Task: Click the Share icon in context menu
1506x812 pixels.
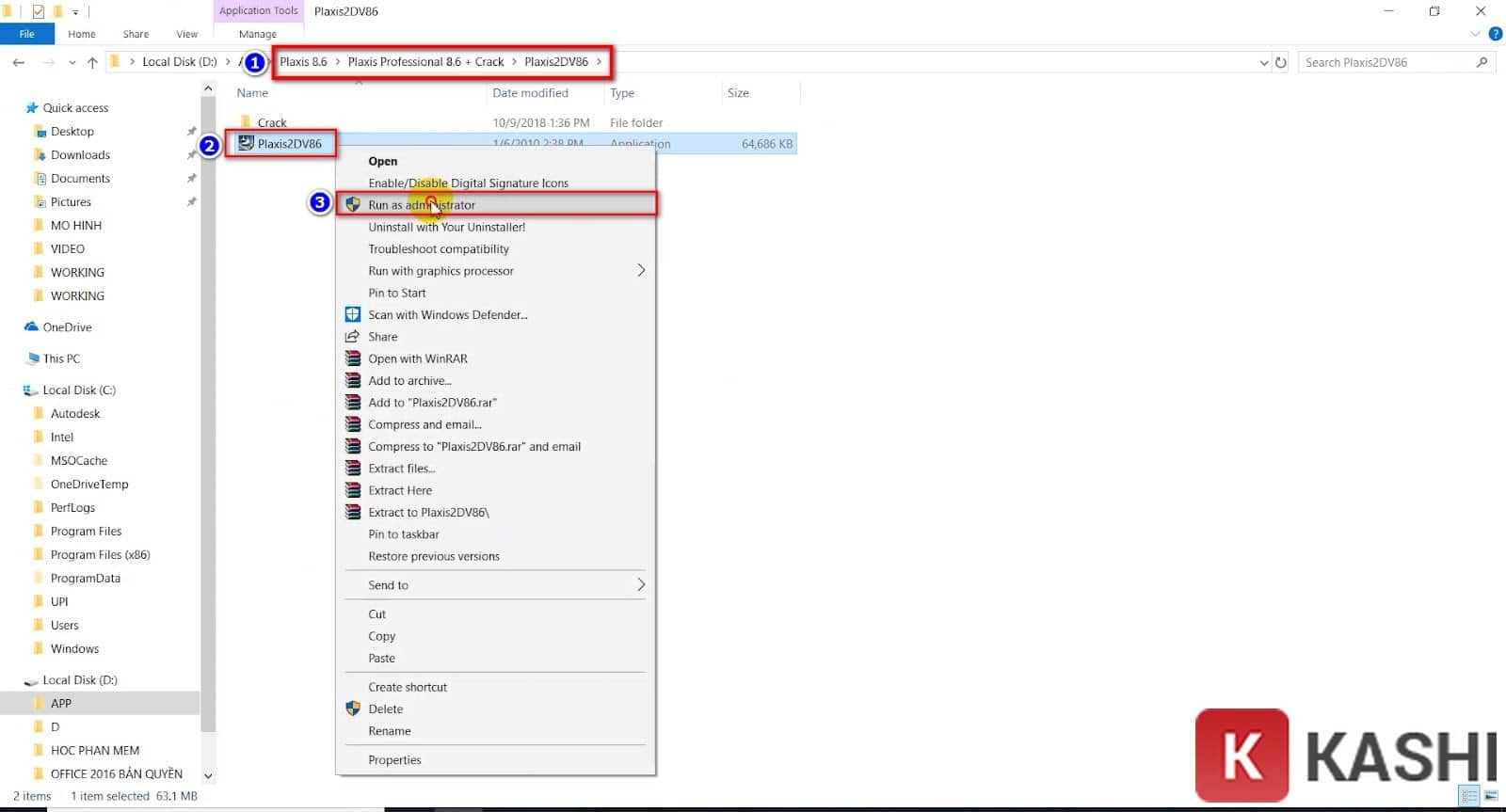Action: (x=353, y=336)
